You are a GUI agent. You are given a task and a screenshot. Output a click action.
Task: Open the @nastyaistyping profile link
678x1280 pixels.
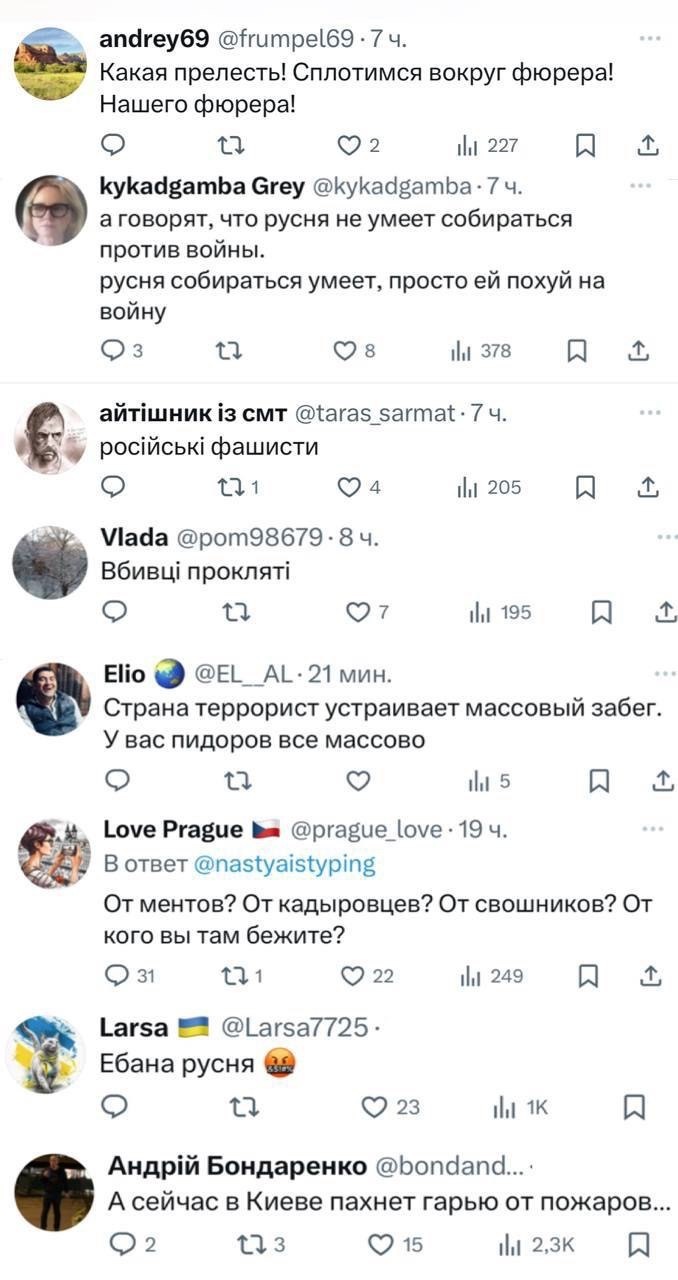coord(284,863)
